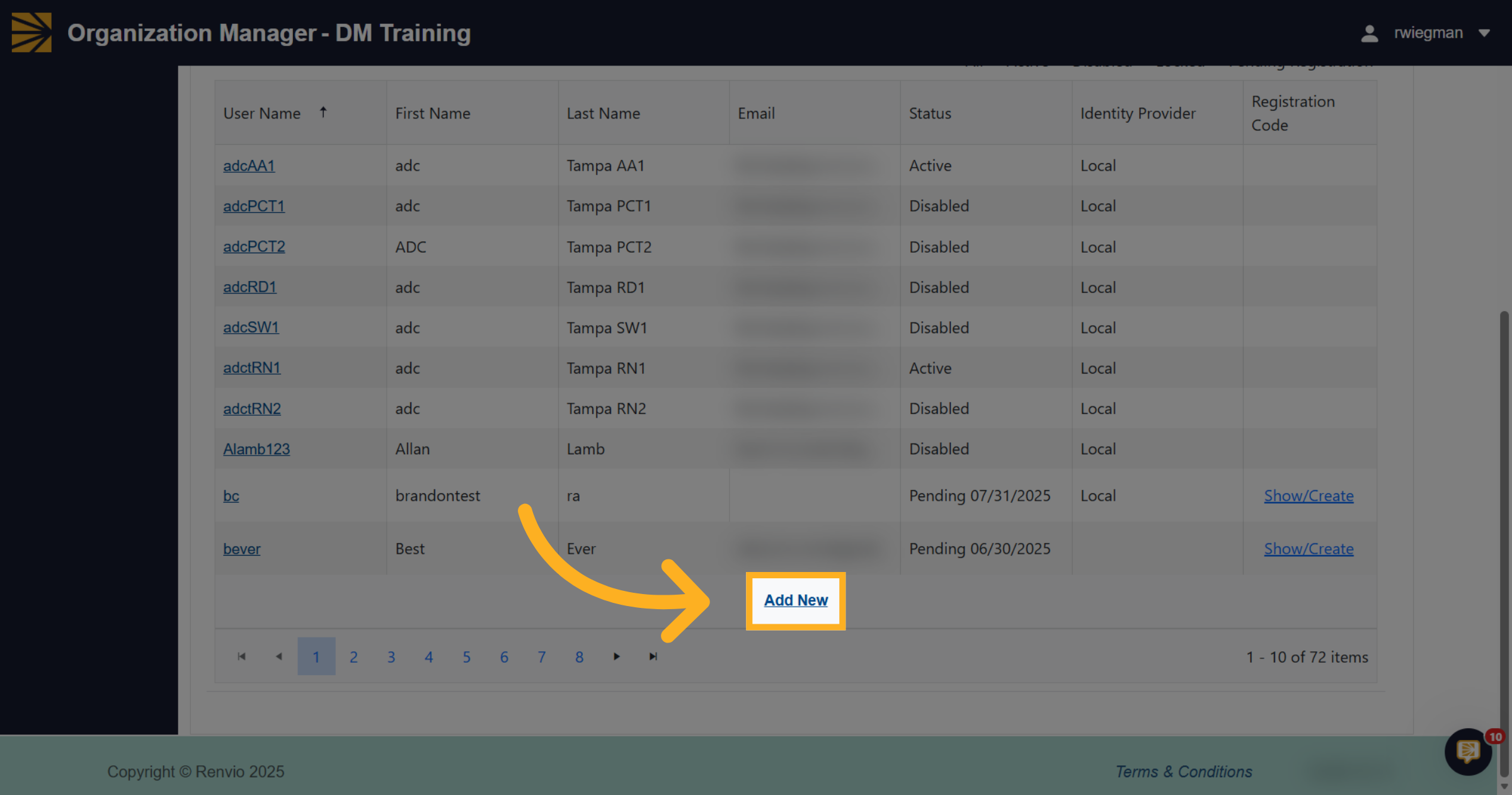Open user adcRD1

point(249,287)
